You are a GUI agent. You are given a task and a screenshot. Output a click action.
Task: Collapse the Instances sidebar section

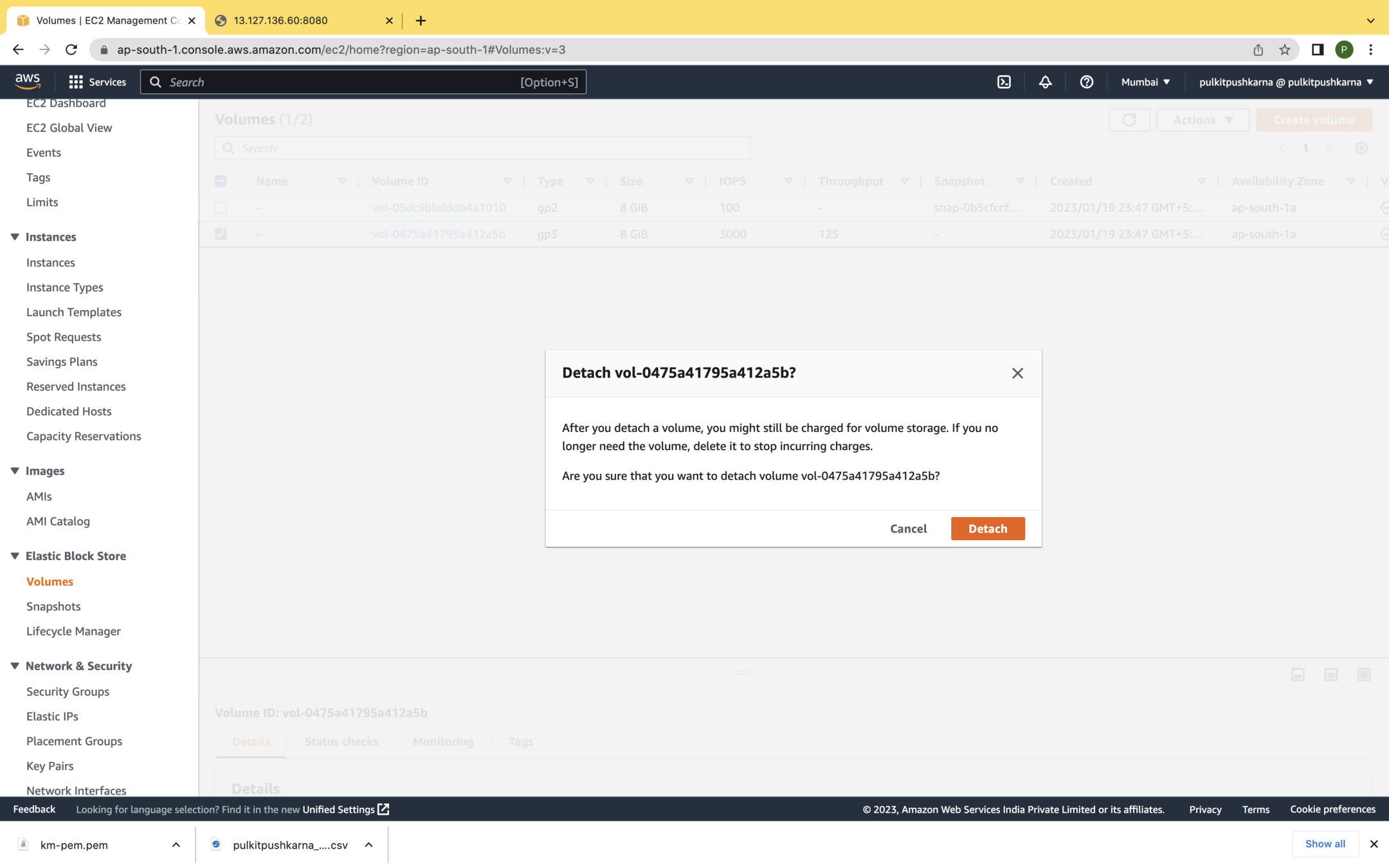[15, 237]
